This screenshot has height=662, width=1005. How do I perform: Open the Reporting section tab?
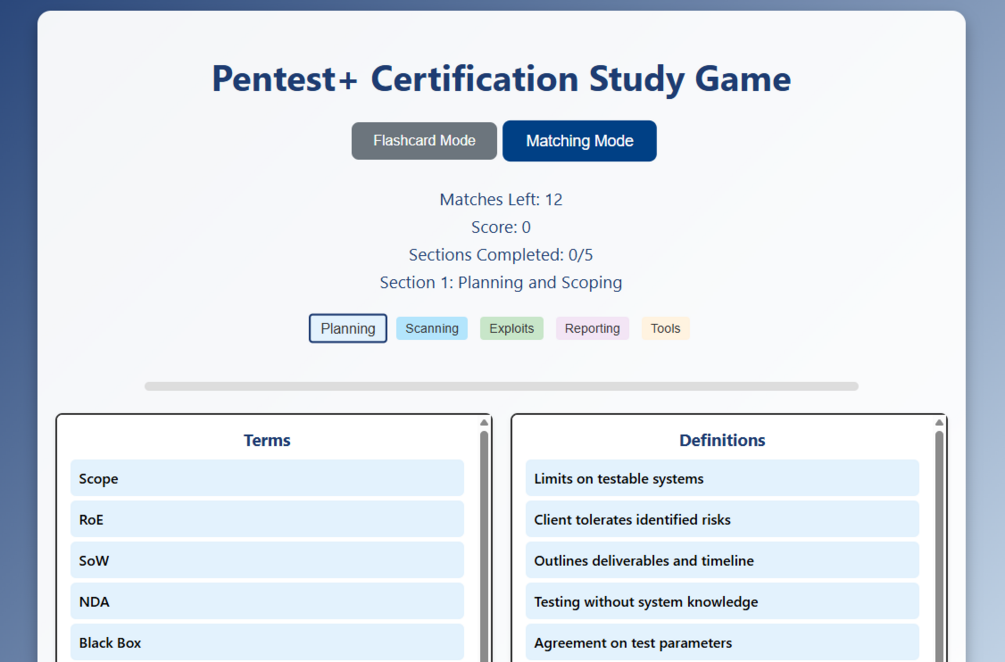592,328
